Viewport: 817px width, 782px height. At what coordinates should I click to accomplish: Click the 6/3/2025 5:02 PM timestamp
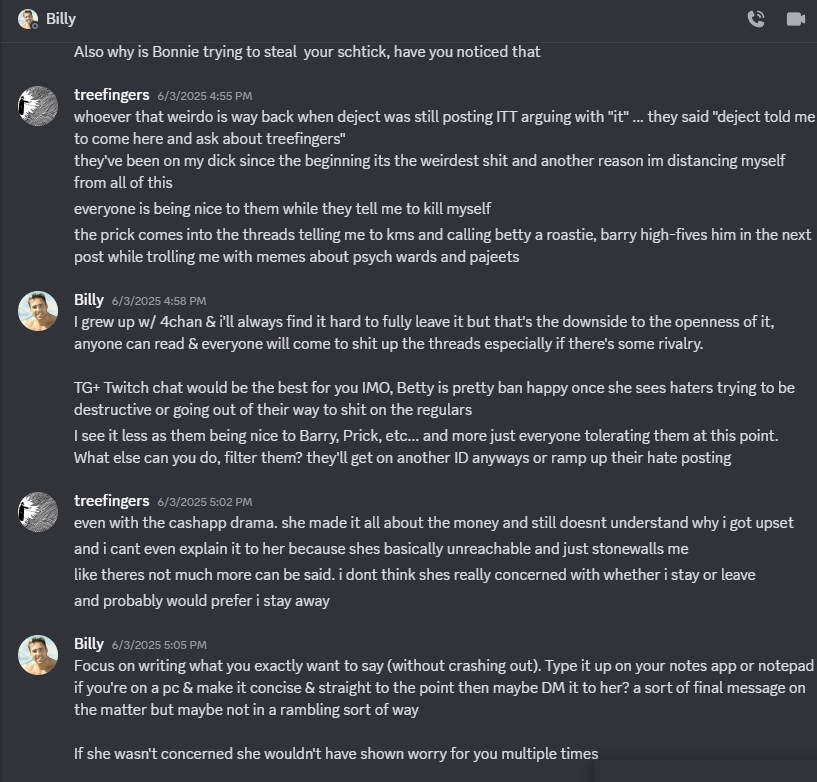(x=204, y=502)
